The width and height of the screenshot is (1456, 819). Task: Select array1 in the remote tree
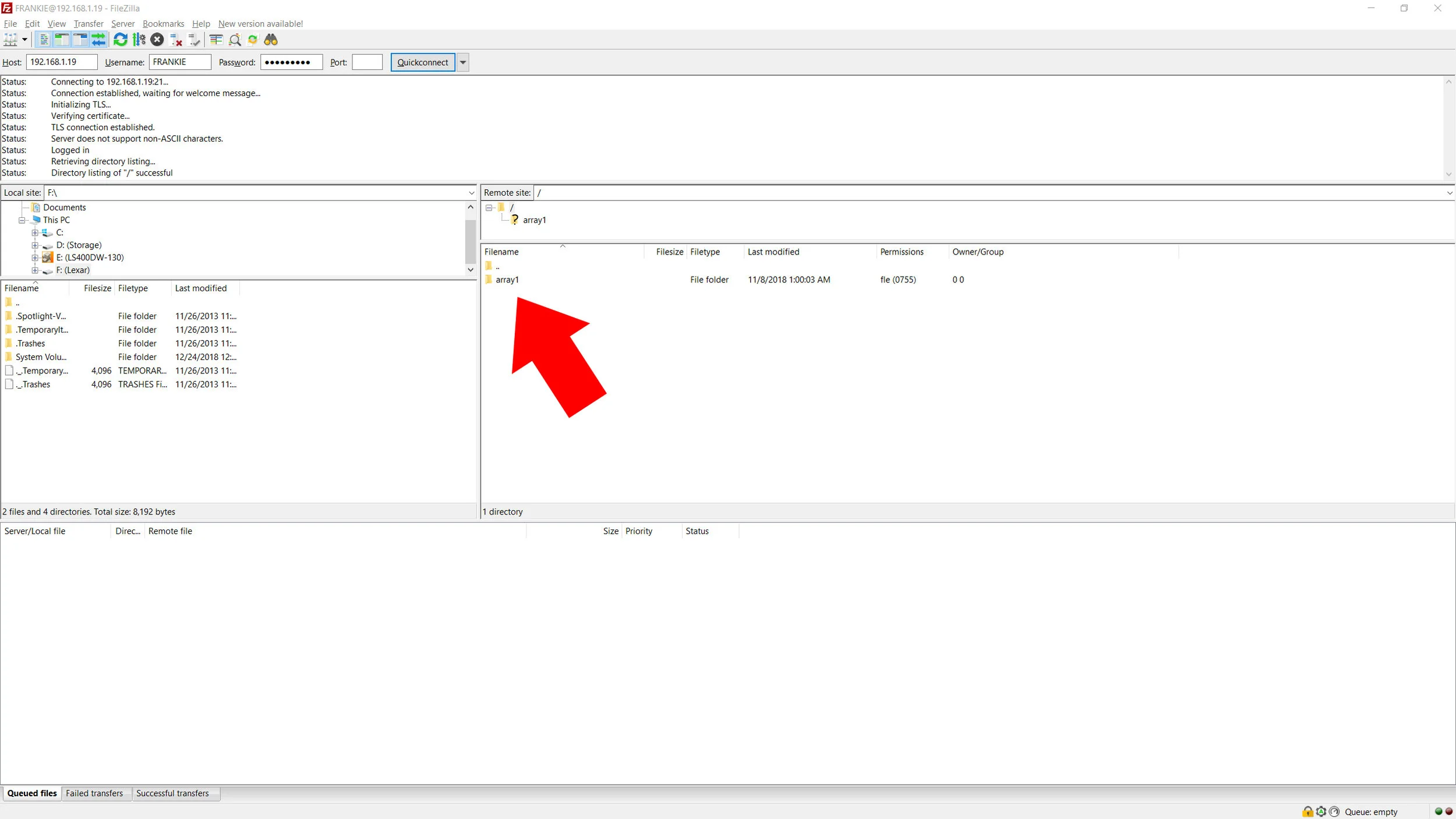point(534,220)
